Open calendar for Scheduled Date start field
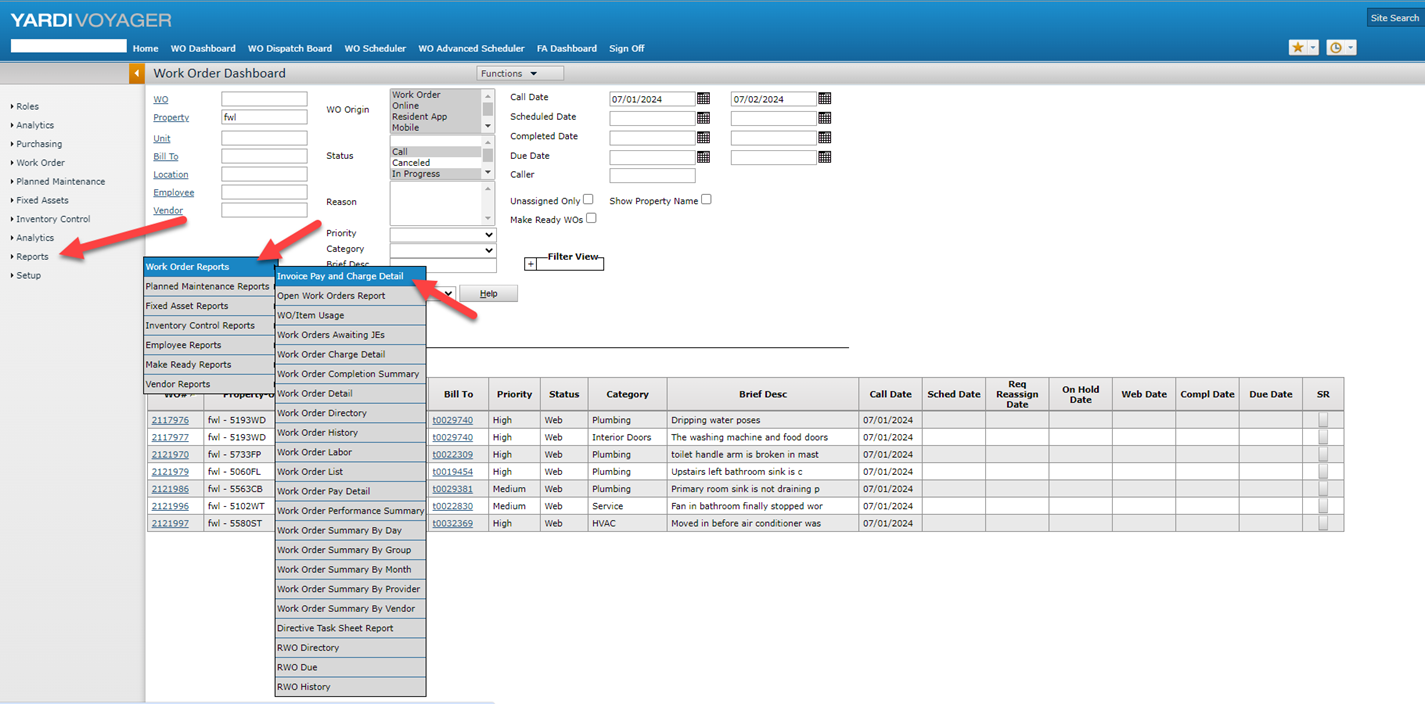 click(704, 118)
